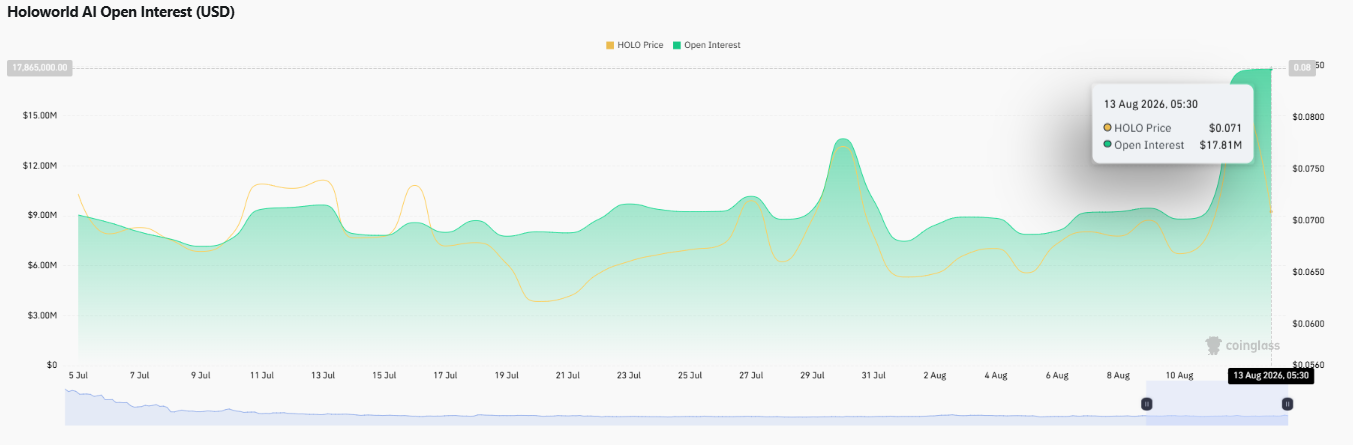Click the $12.00M left axis label
This screenshot has width=1353, height=445.
[x=39, y=165]
